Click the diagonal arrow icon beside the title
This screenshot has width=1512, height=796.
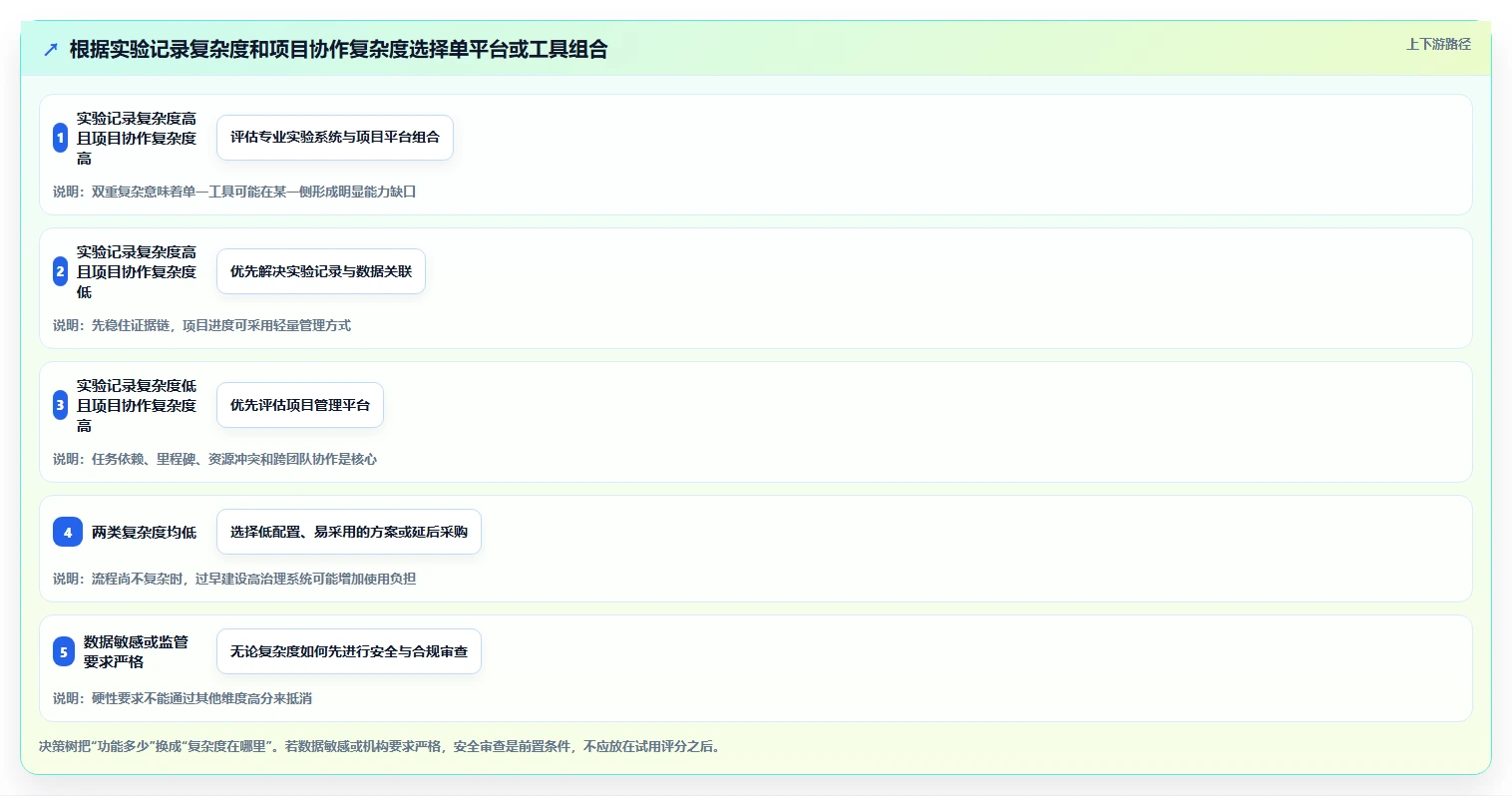[51, 49]
